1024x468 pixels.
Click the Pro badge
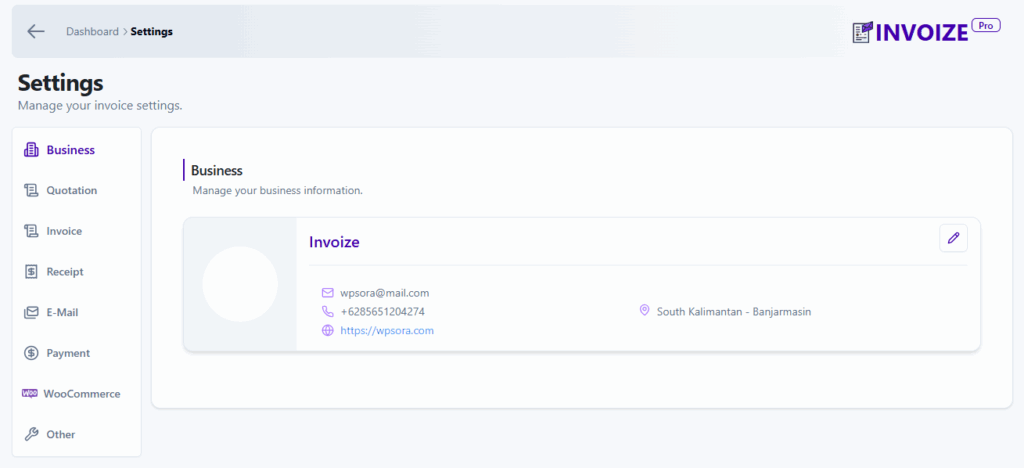tap(986, 25)
